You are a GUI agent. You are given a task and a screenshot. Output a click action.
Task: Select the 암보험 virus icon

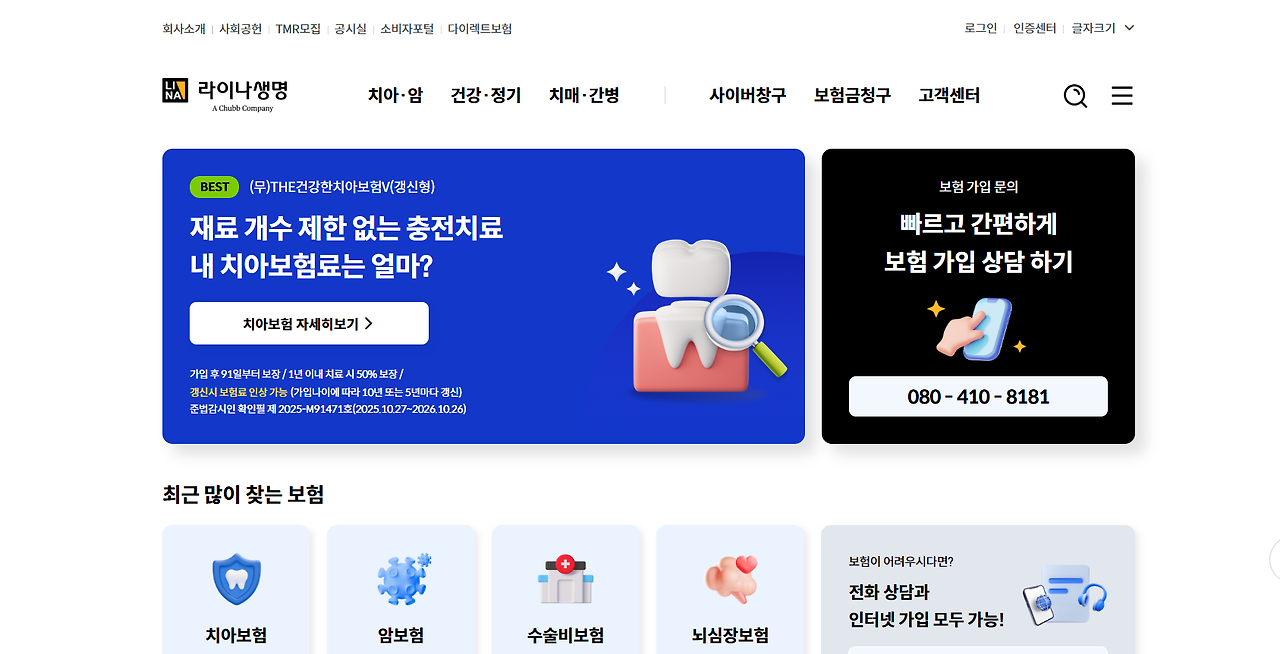(x=403, y=580)
